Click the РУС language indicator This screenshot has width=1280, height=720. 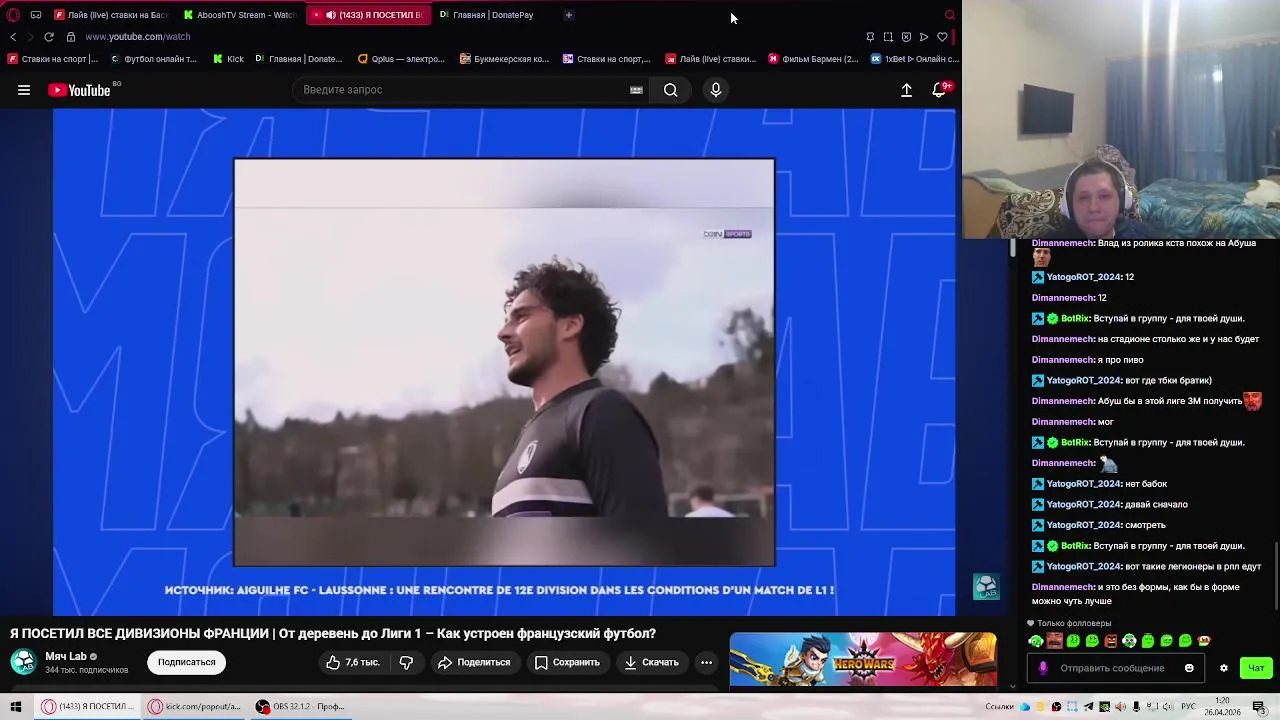[1188, 707]
